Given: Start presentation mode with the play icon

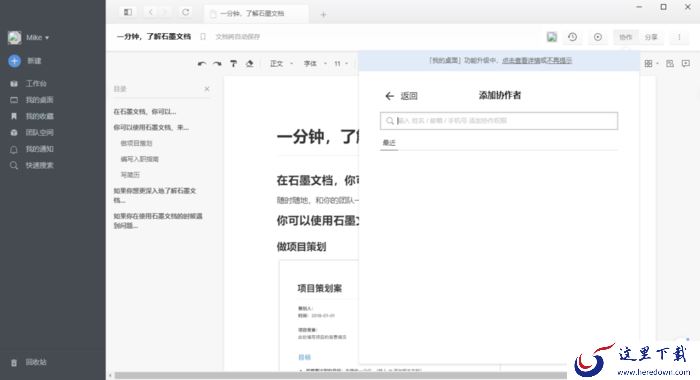Looking at the screenshot, I should (x=598, y=37).
